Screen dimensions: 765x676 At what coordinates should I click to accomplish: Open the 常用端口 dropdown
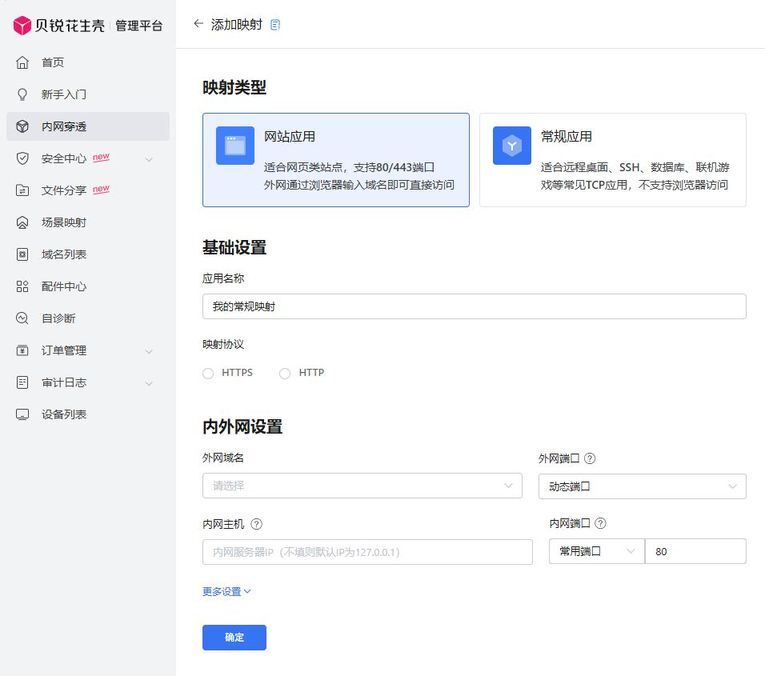[x=596, y=552]
